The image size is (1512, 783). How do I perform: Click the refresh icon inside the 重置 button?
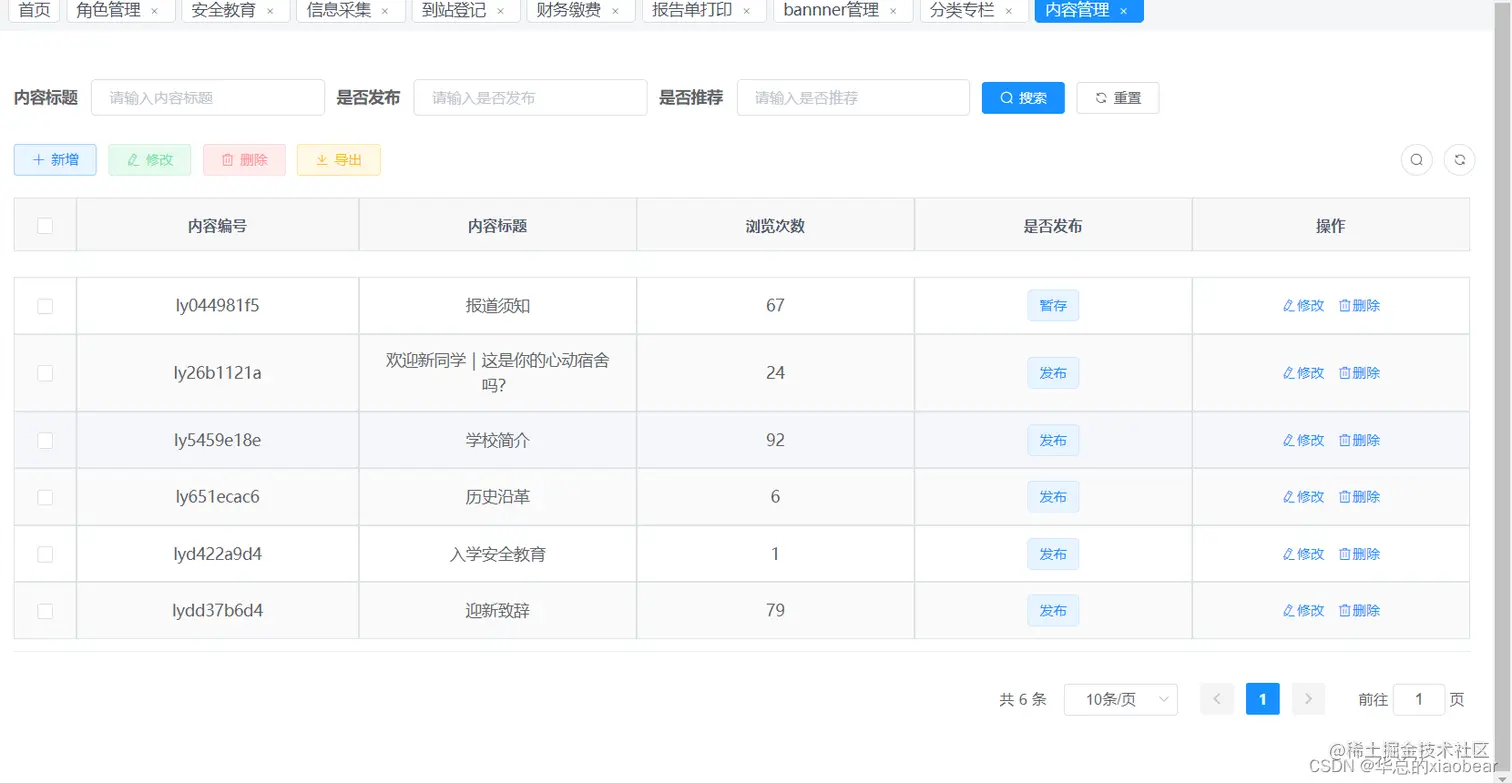click(1098, 97)
